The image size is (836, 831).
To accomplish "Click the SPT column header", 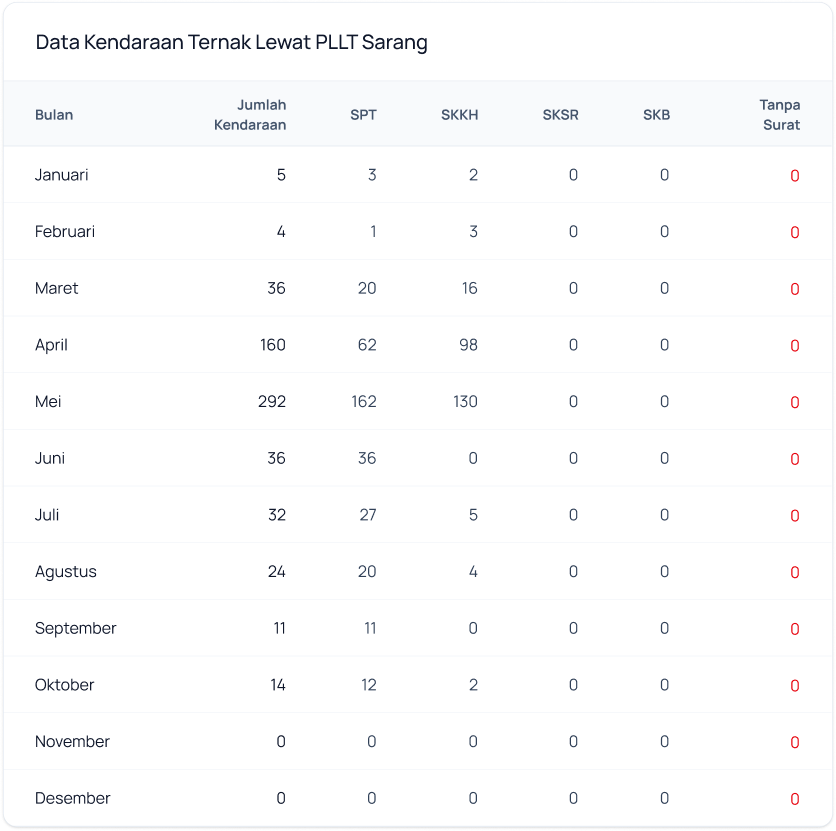I will point(363,114).
